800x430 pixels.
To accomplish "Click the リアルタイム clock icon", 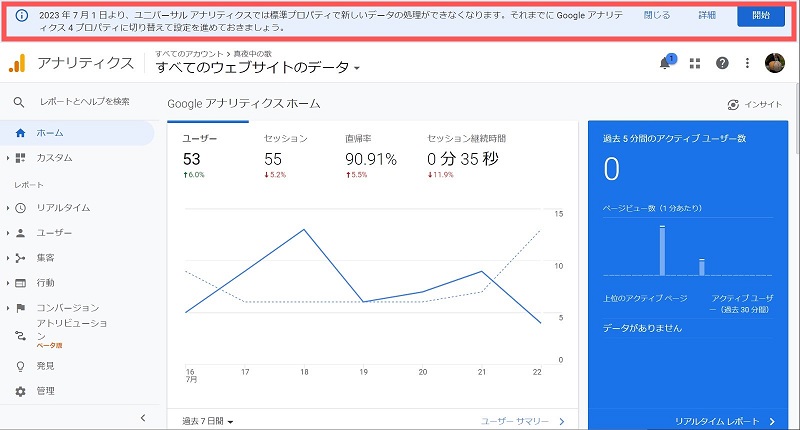I will point(20,208).
